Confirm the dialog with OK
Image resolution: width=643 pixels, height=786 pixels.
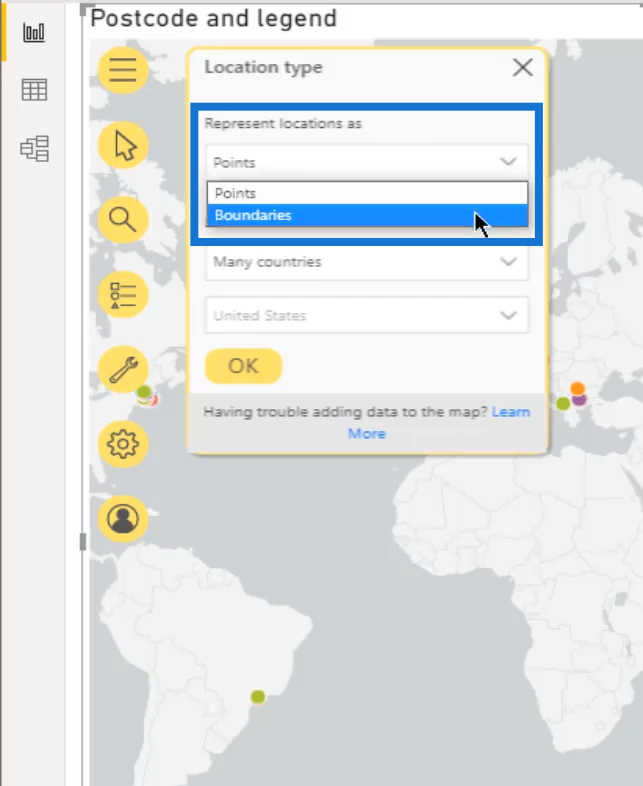(244, 366)
